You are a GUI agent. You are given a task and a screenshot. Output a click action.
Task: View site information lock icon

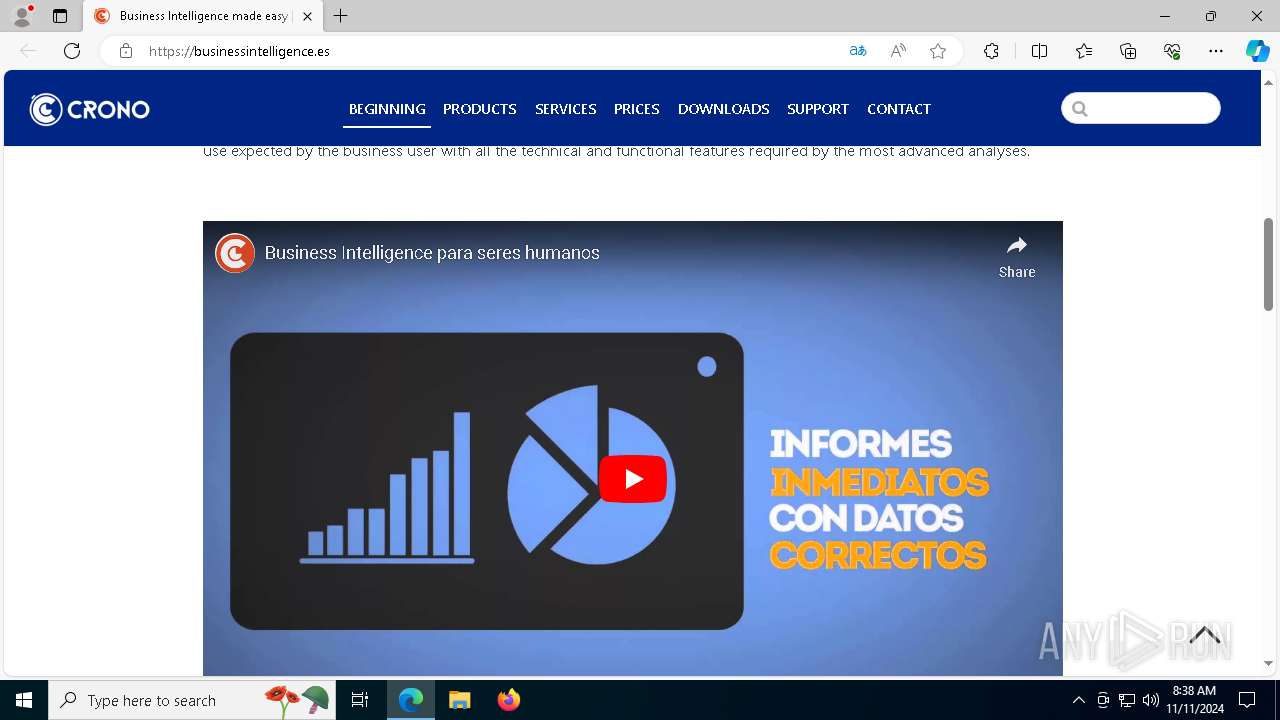[125, 51]
